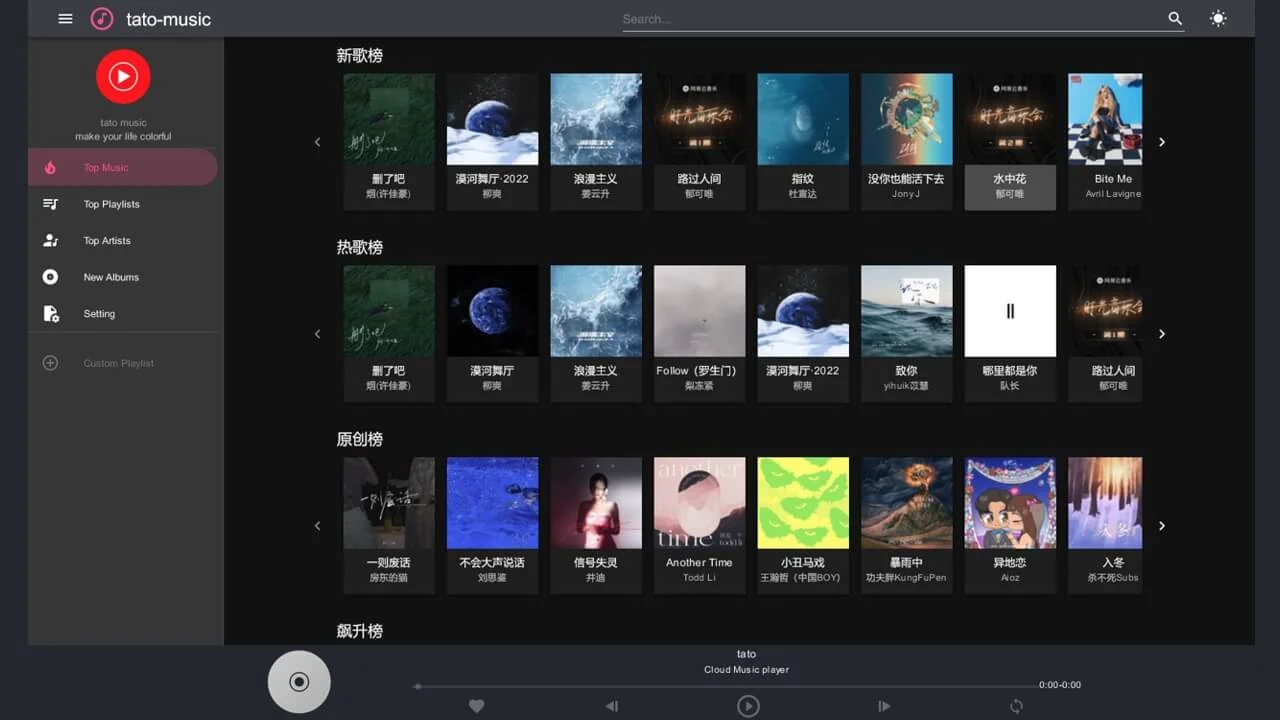Open New Albums via the disc icon
Screen dimensions: 1280x720
click(50, 277)
